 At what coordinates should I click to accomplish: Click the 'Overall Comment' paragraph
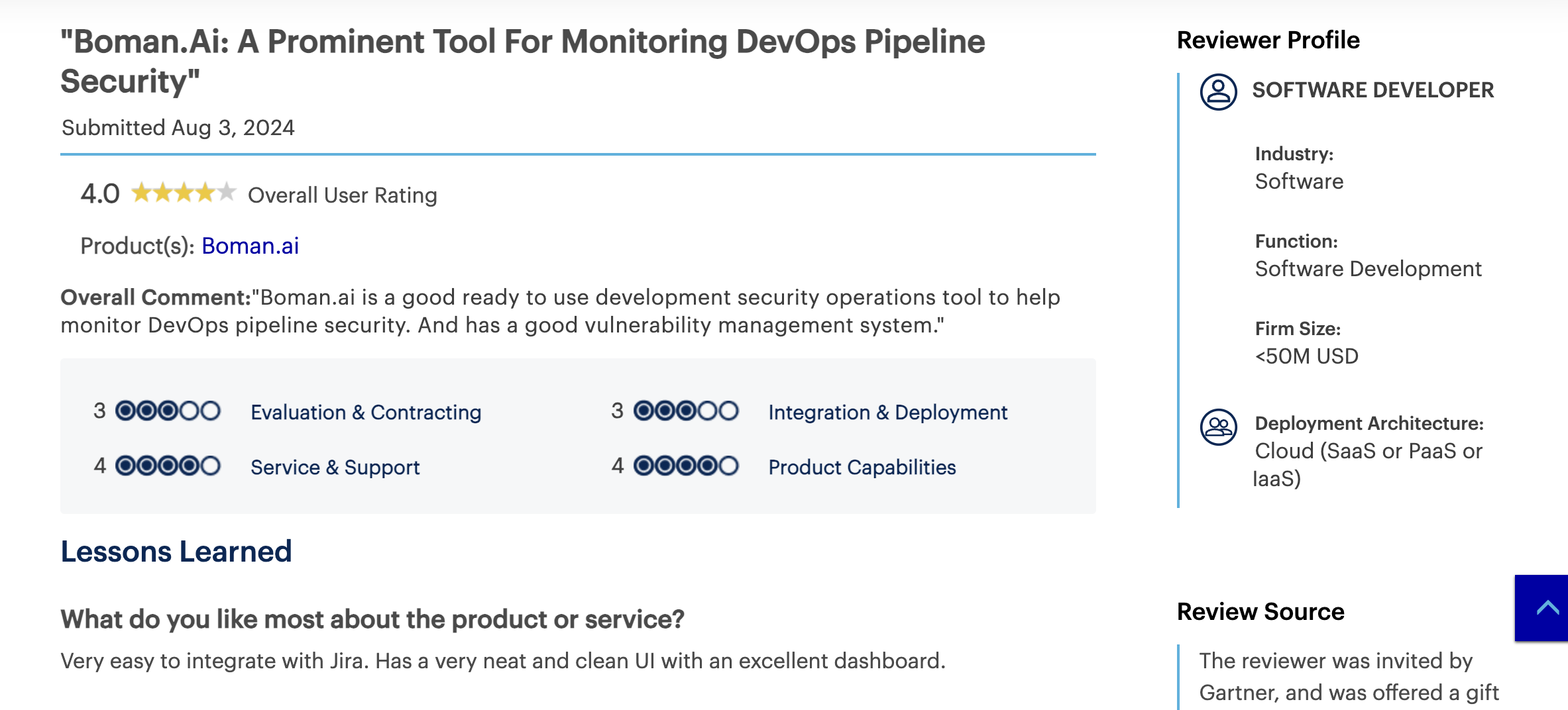click(561, 311)
